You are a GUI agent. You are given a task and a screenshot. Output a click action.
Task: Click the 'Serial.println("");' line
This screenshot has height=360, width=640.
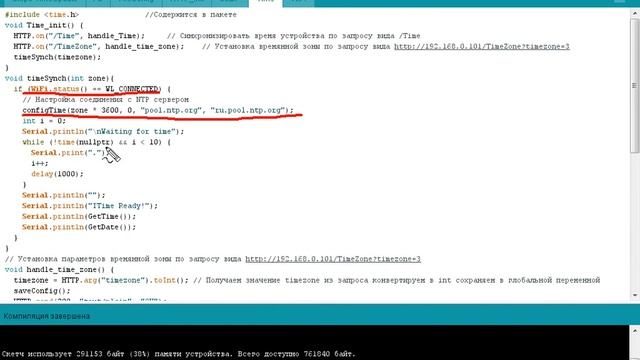[x=64, y=195]
